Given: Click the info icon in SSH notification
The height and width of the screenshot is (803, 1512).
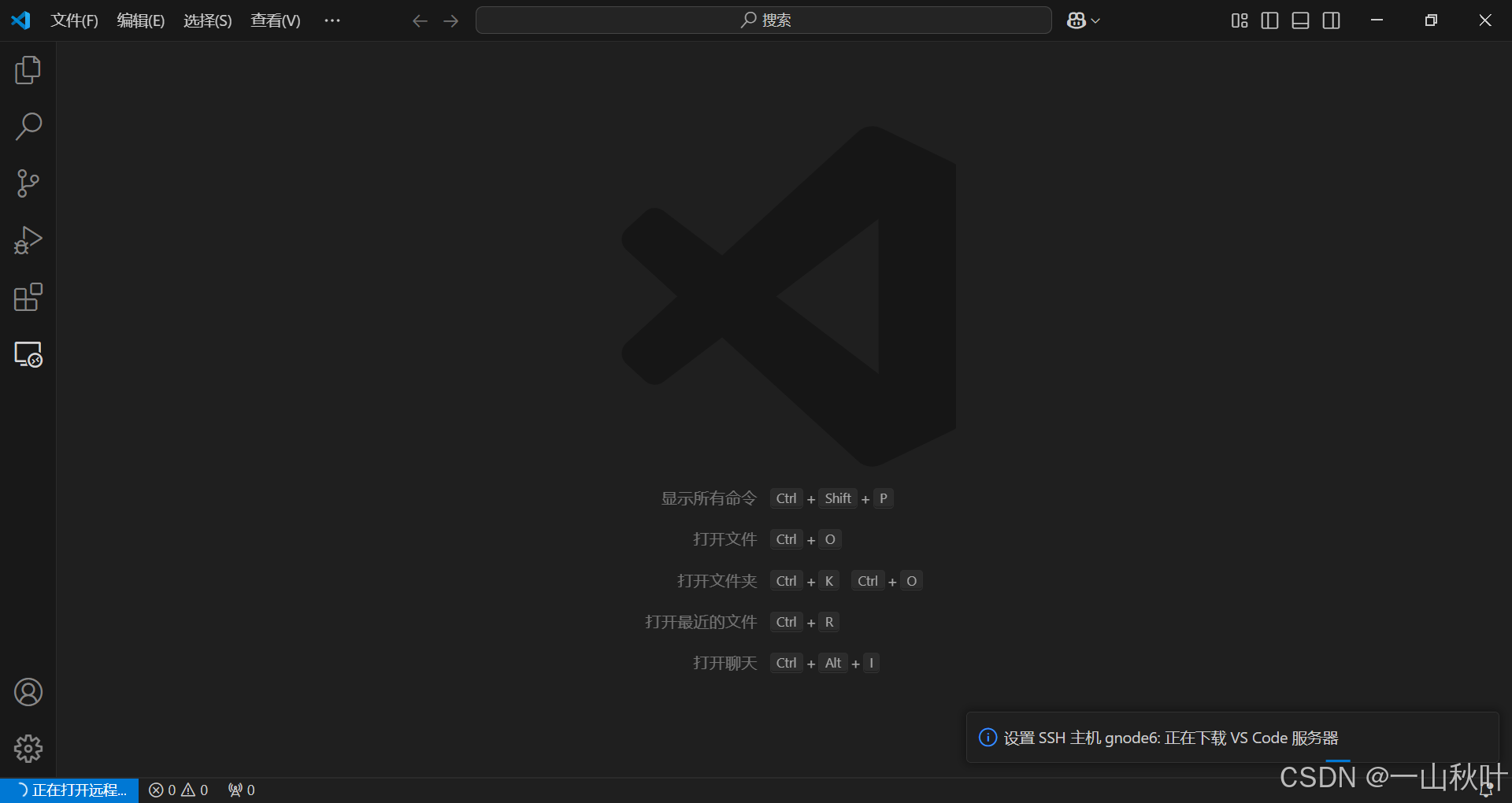Looking at the screenshot, I should click(988, 738).
